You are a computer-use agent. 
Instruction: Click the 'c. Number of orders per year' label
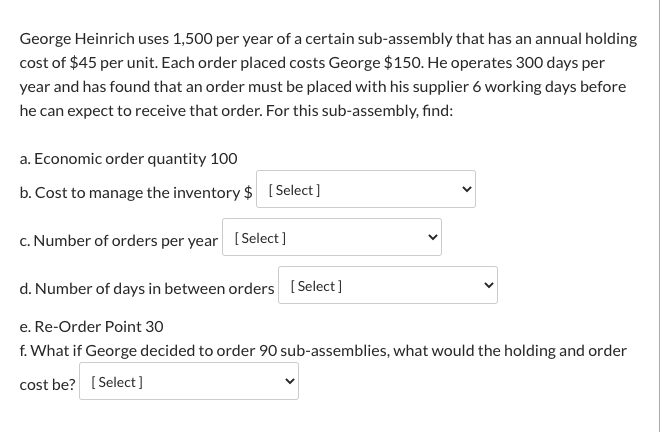pyautogui.click(x=119, y=241)
